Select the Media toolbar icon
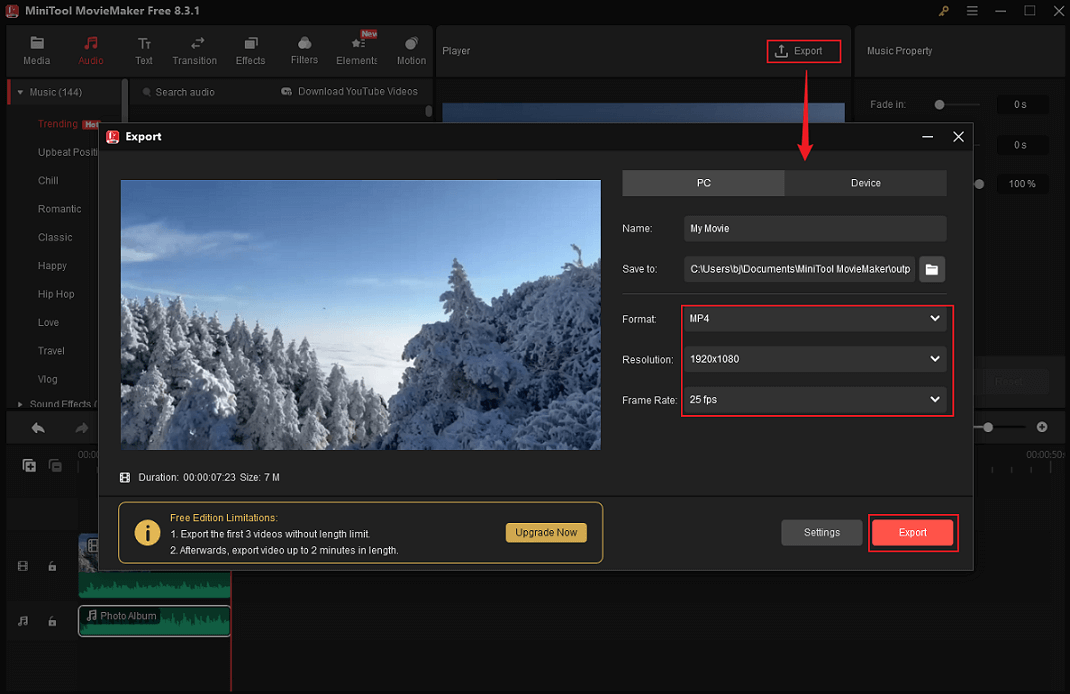The image size is (1070, 694). point(36,50)
